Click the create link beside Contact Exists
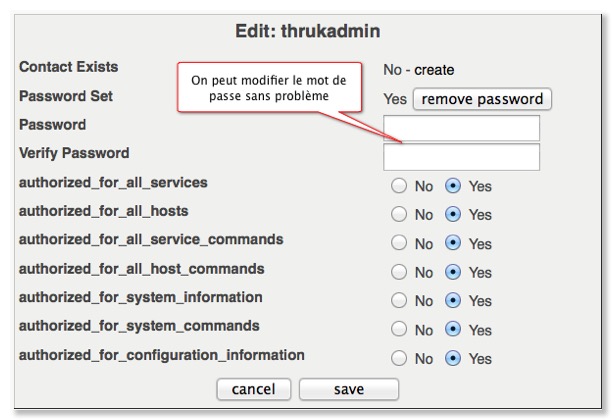The image size is (612, 420). (435, 70)
